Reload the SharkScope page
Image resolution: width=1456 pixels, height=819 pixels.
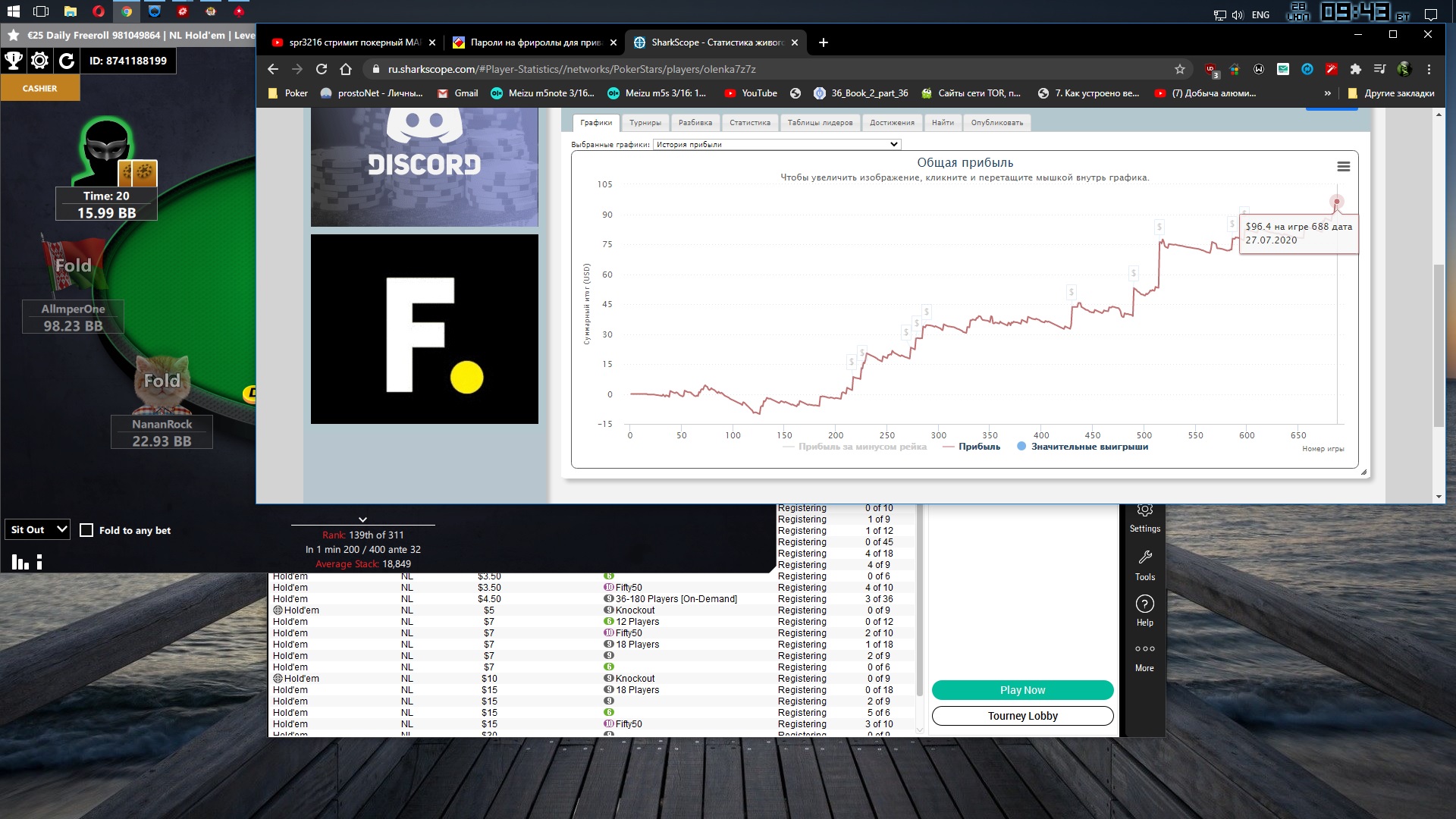[322, 69]
